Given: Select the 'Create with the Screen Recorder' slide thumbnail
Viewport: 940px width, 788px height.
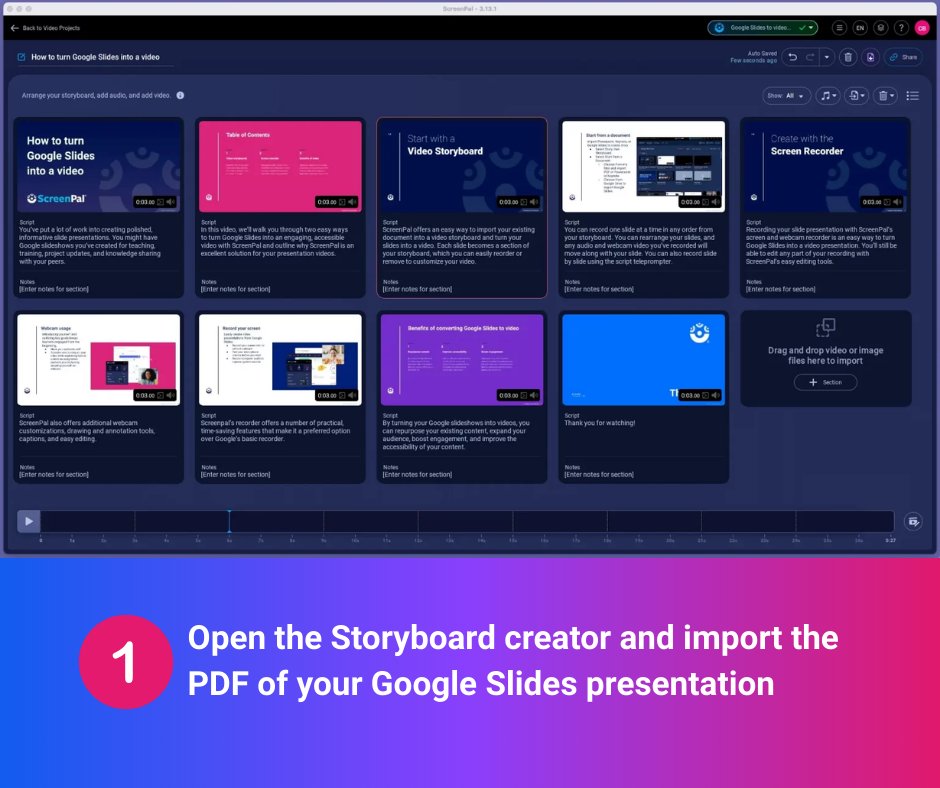Looking at the screenshot, I should [825, 166].
